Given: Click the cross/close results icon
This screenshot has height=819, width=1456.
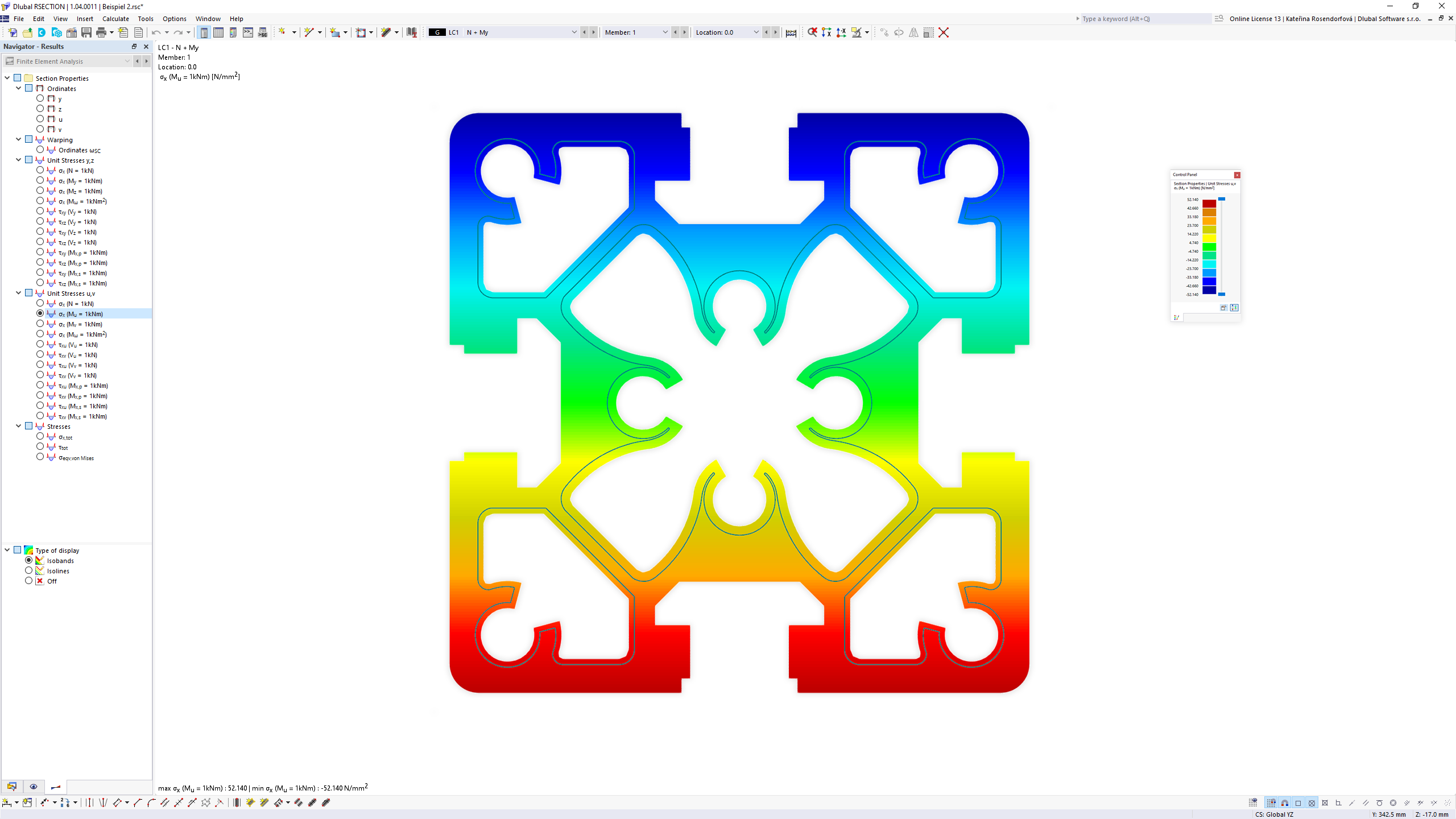Looking at the screenshot, I should pos(944,32).
